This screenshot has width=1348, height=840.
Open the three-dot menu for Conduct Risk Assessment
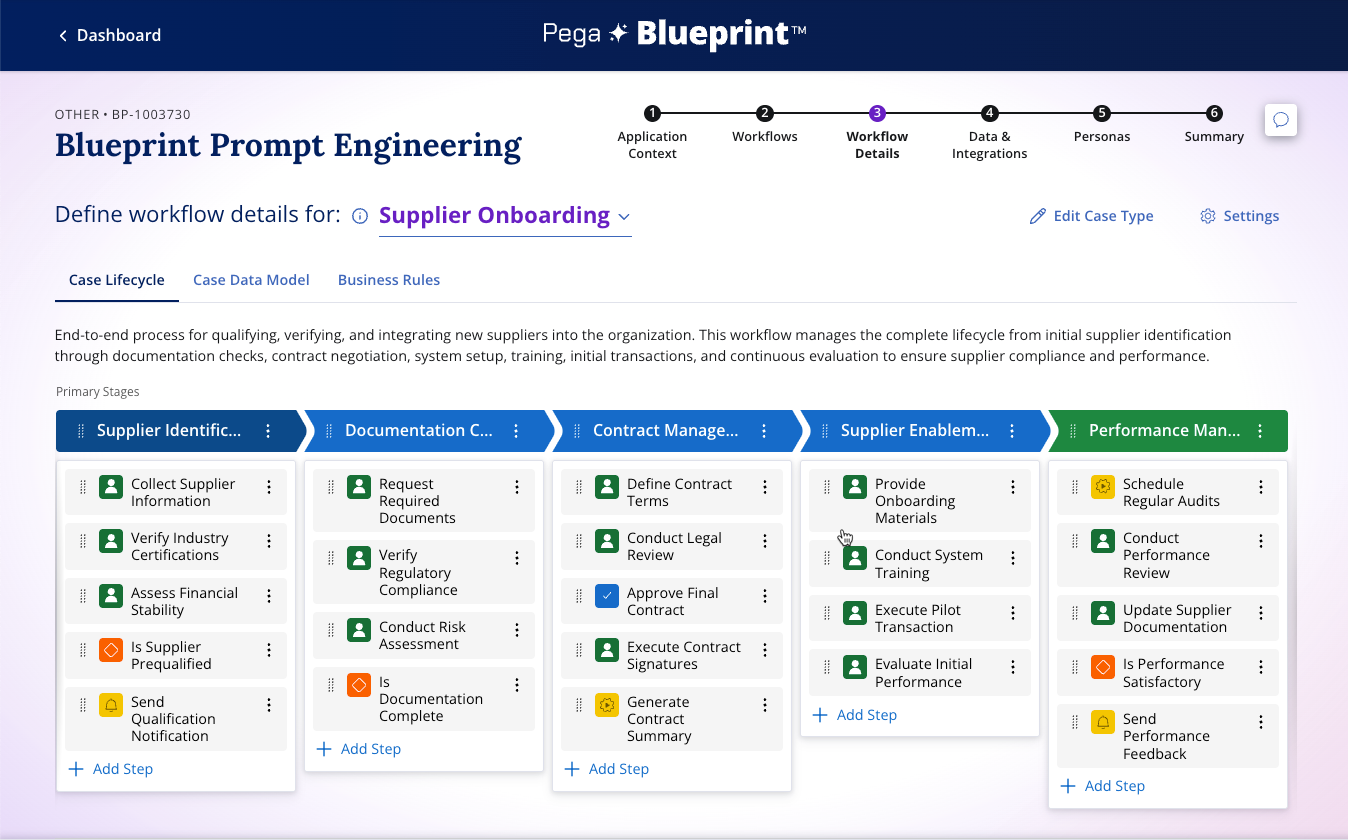pos(517,630)
